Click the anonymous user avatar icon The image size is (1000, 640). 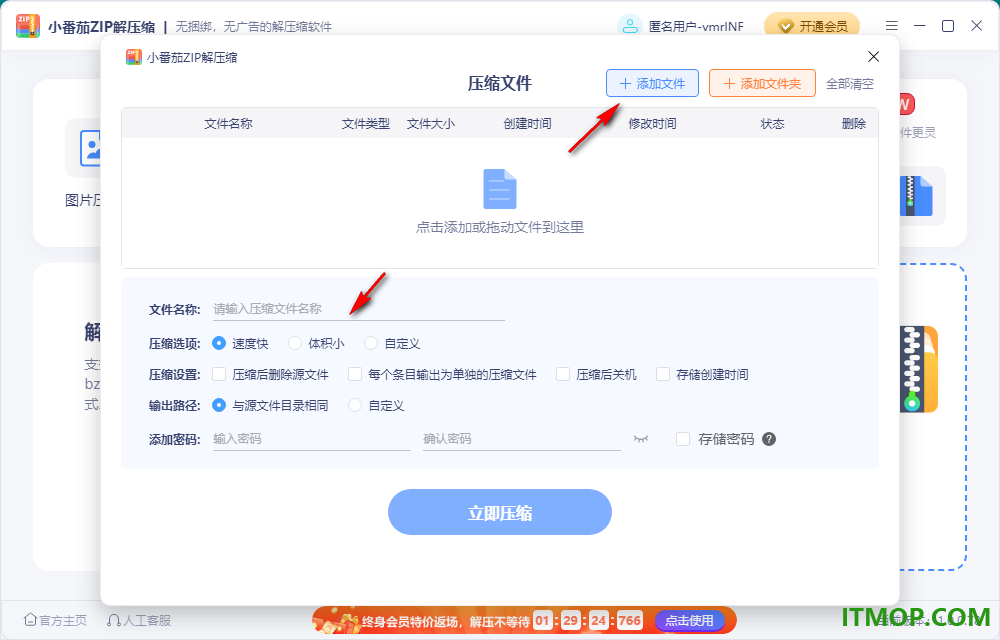click(x=629, y=25)
